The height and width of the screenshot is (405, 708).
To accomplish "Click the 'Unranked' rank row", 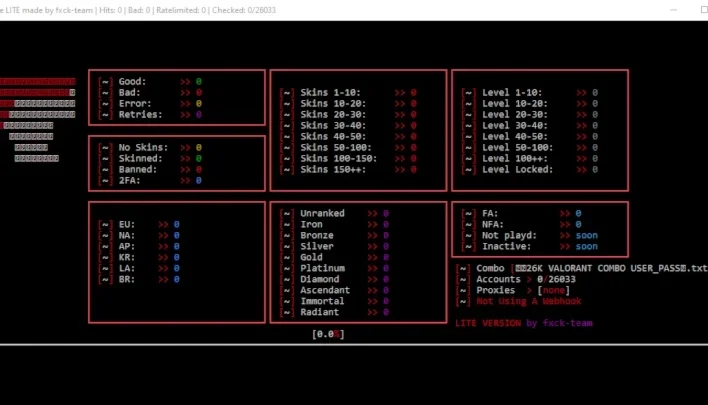I will pos(335,214).
